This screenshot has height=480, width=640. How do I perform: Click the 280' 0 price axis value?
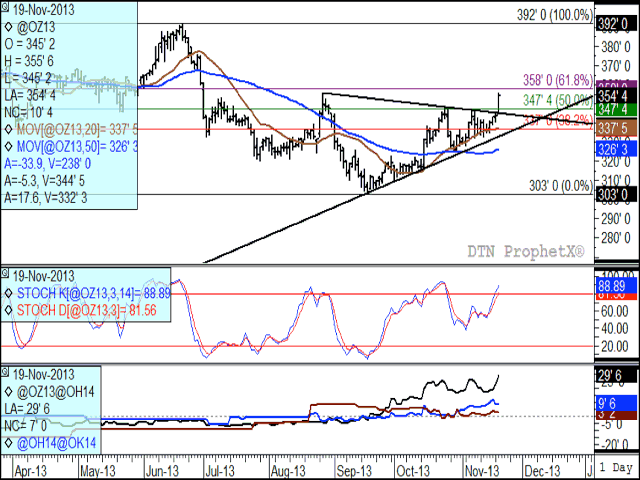(x=616, y=238)
